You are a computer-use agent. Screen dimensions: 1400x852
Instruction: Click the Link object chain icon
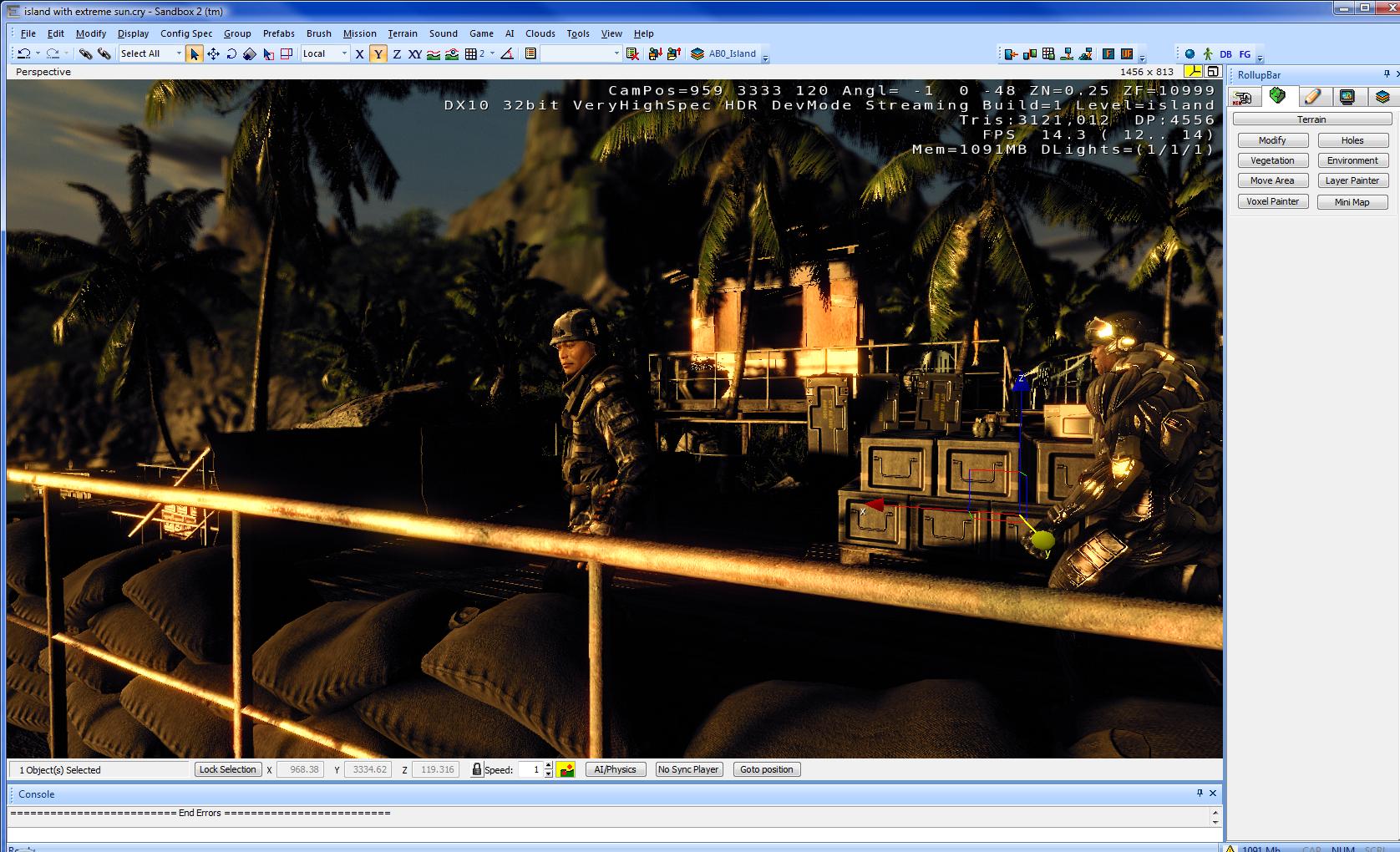(x=84, y=53)
